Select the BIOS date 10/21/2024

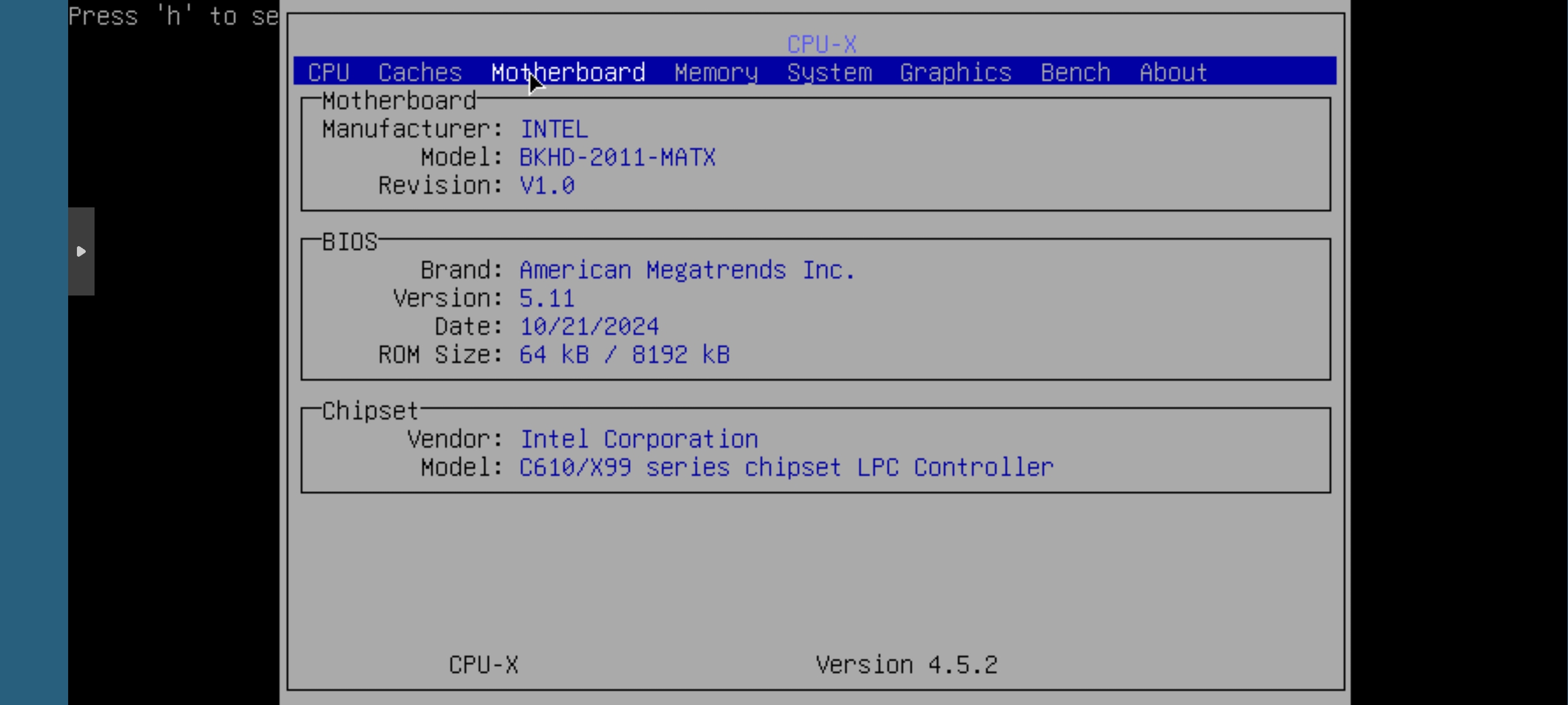[588, 327]
